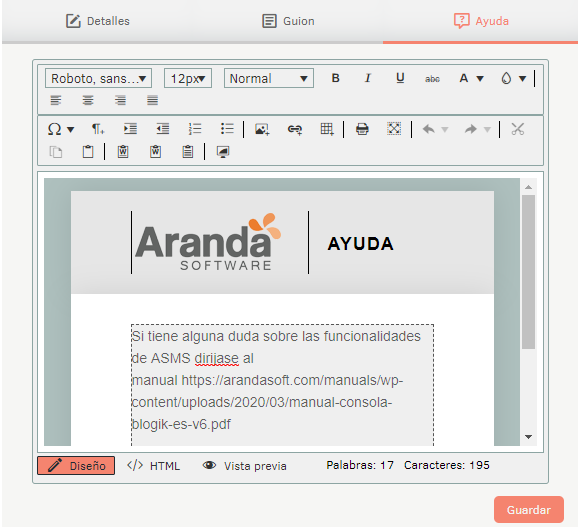This screenshot has height=527, width=578.
Task: Switch editor to HTML mode
Action: click(x=154, y=466)
